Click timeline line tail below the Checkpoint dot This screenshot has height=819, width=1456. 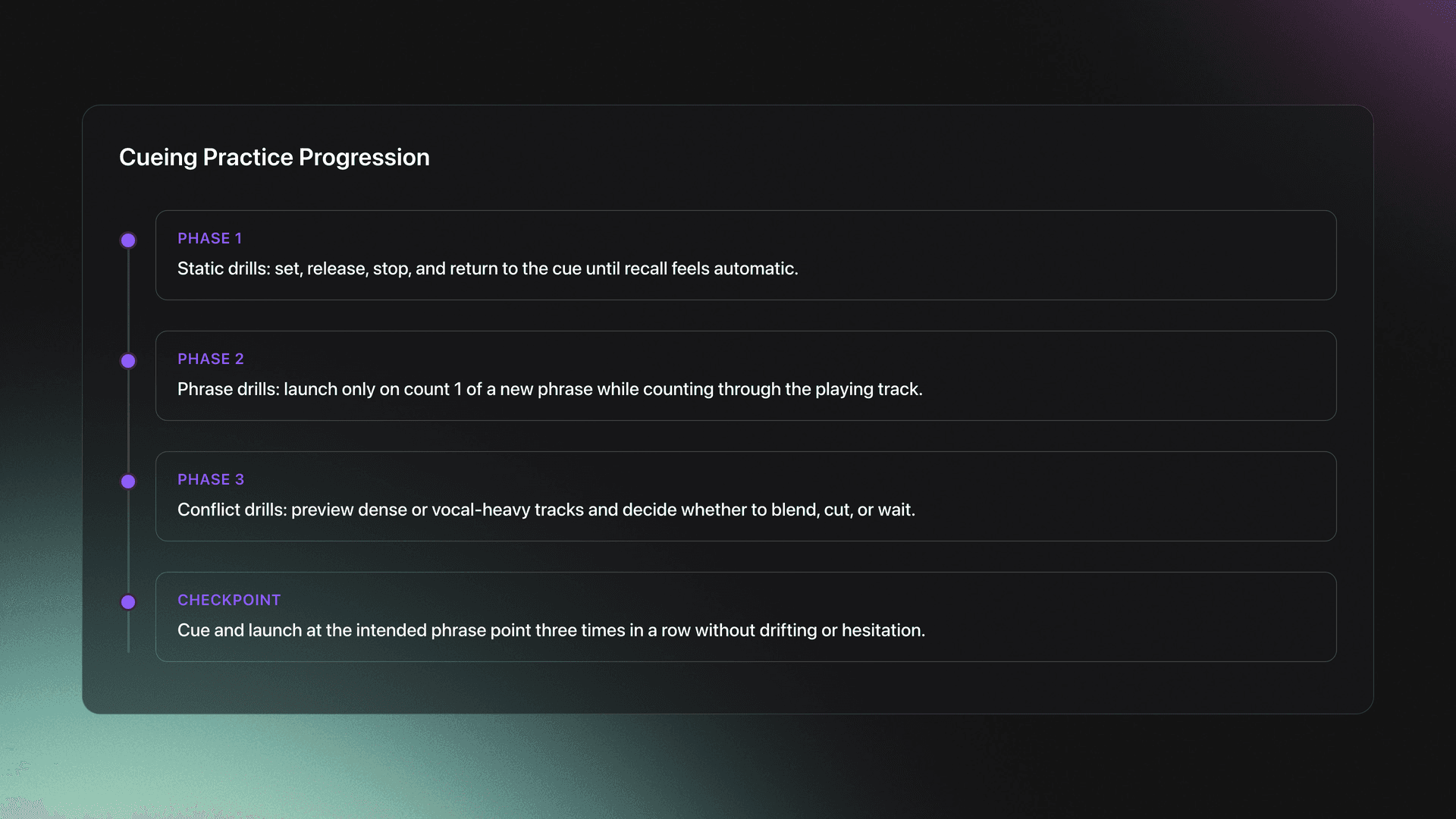[128, 633]
